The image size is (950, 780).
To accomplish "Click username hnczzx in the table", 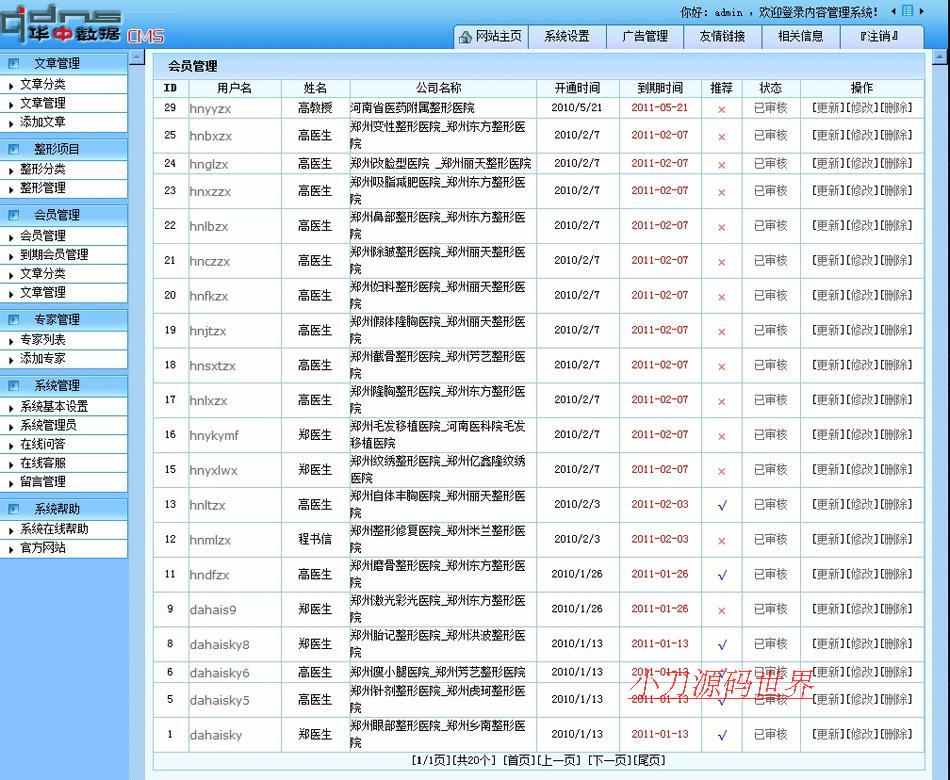I will 210,261.
